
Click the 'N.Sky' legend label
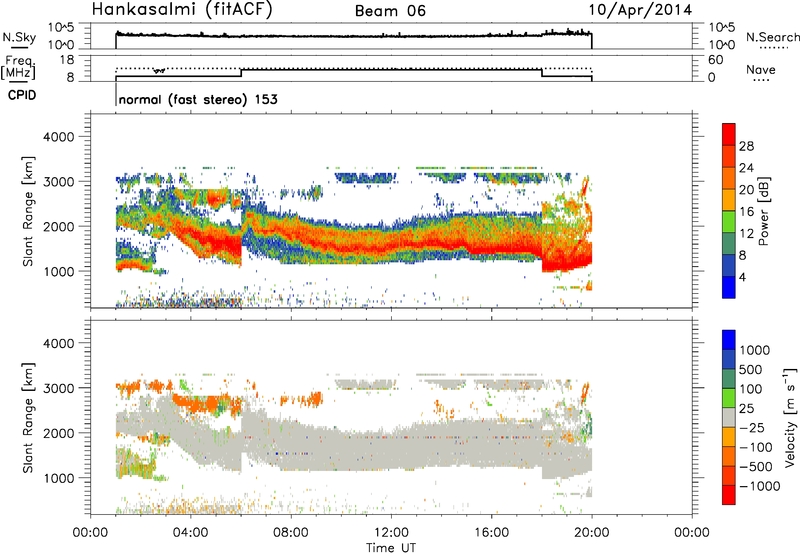point(19,37)
